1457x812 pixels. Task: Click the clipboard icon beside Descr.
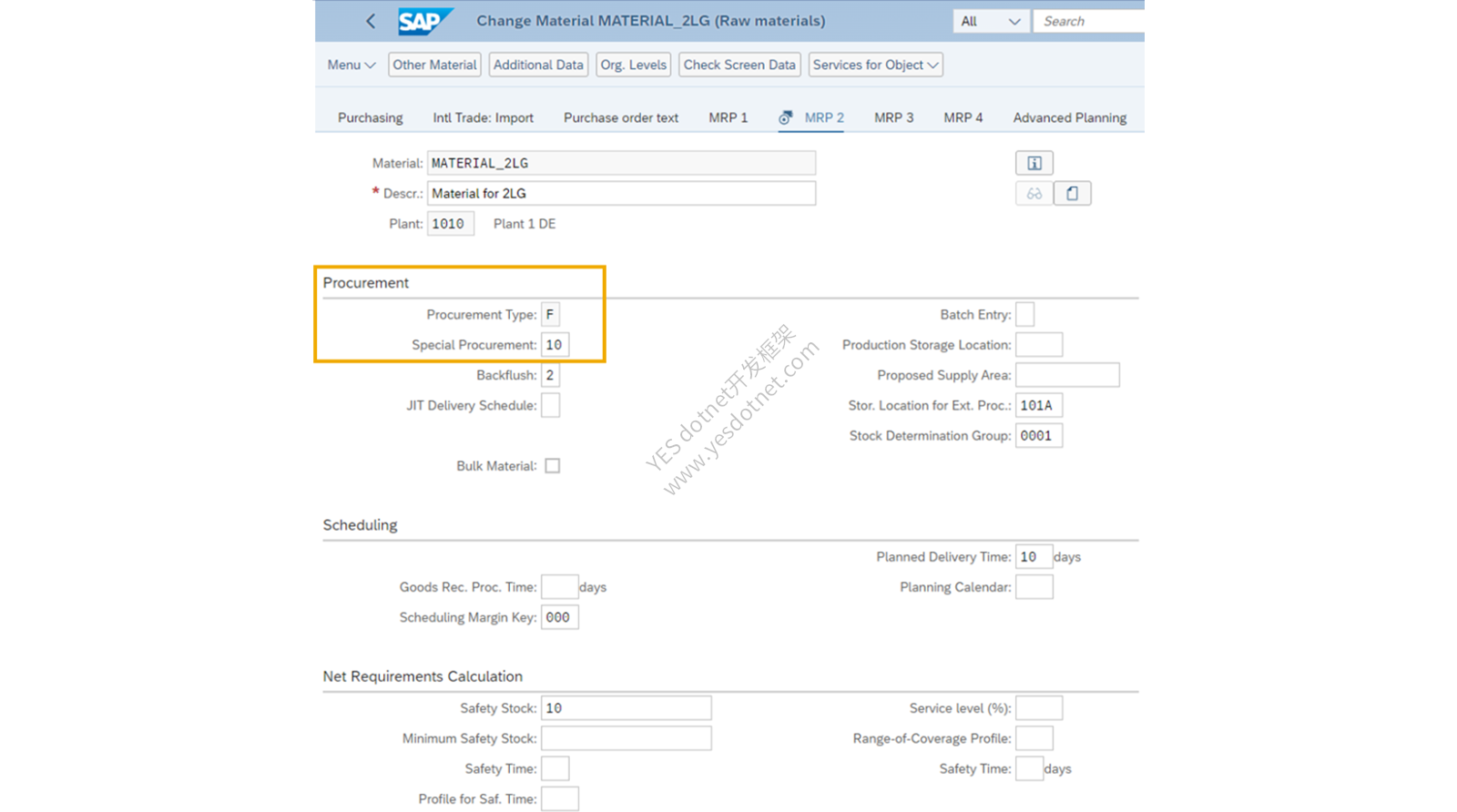tap(1072, 193)
